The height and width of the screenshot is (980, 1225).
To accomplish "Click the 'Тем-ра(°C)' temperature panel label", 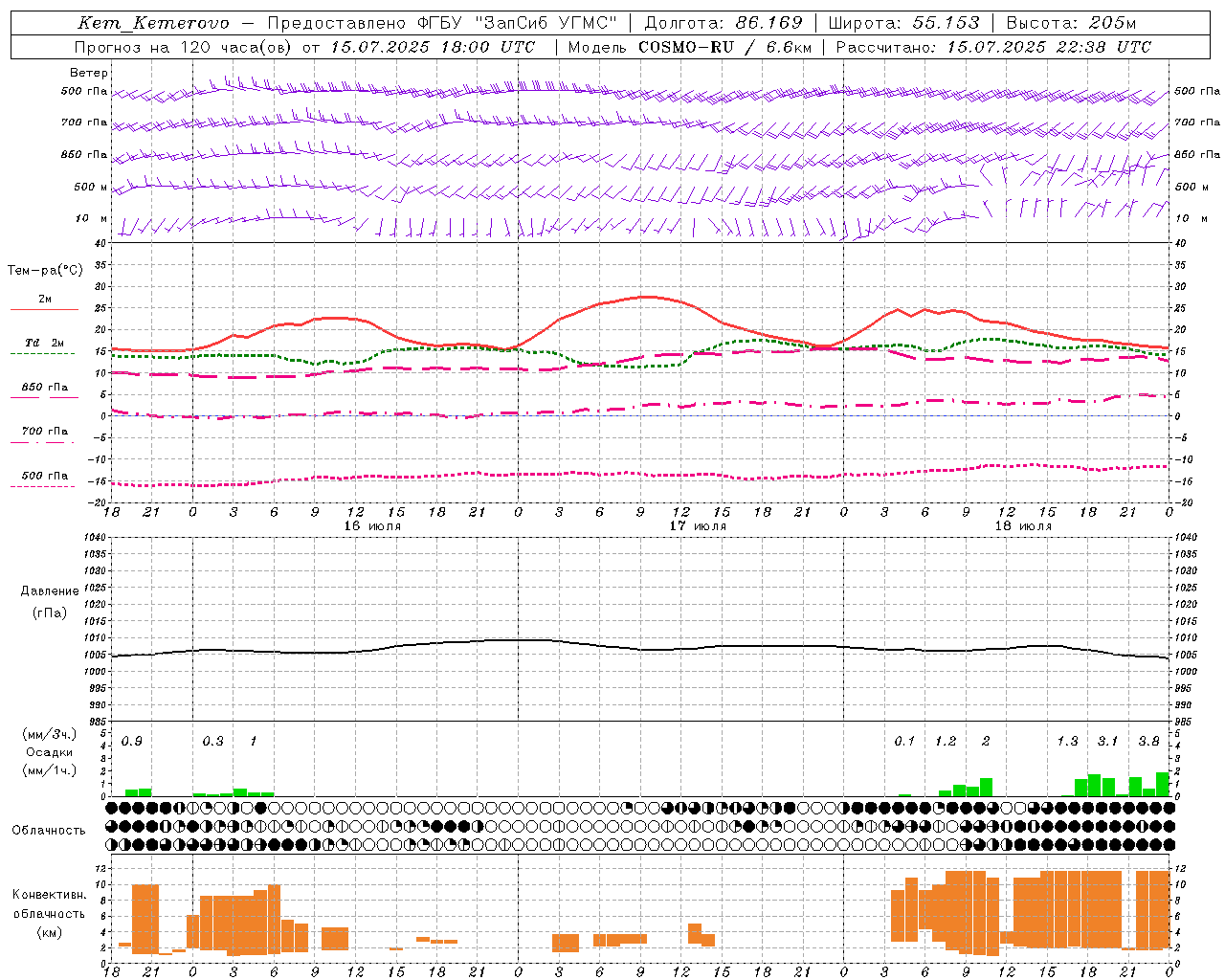I will point(45,271).
